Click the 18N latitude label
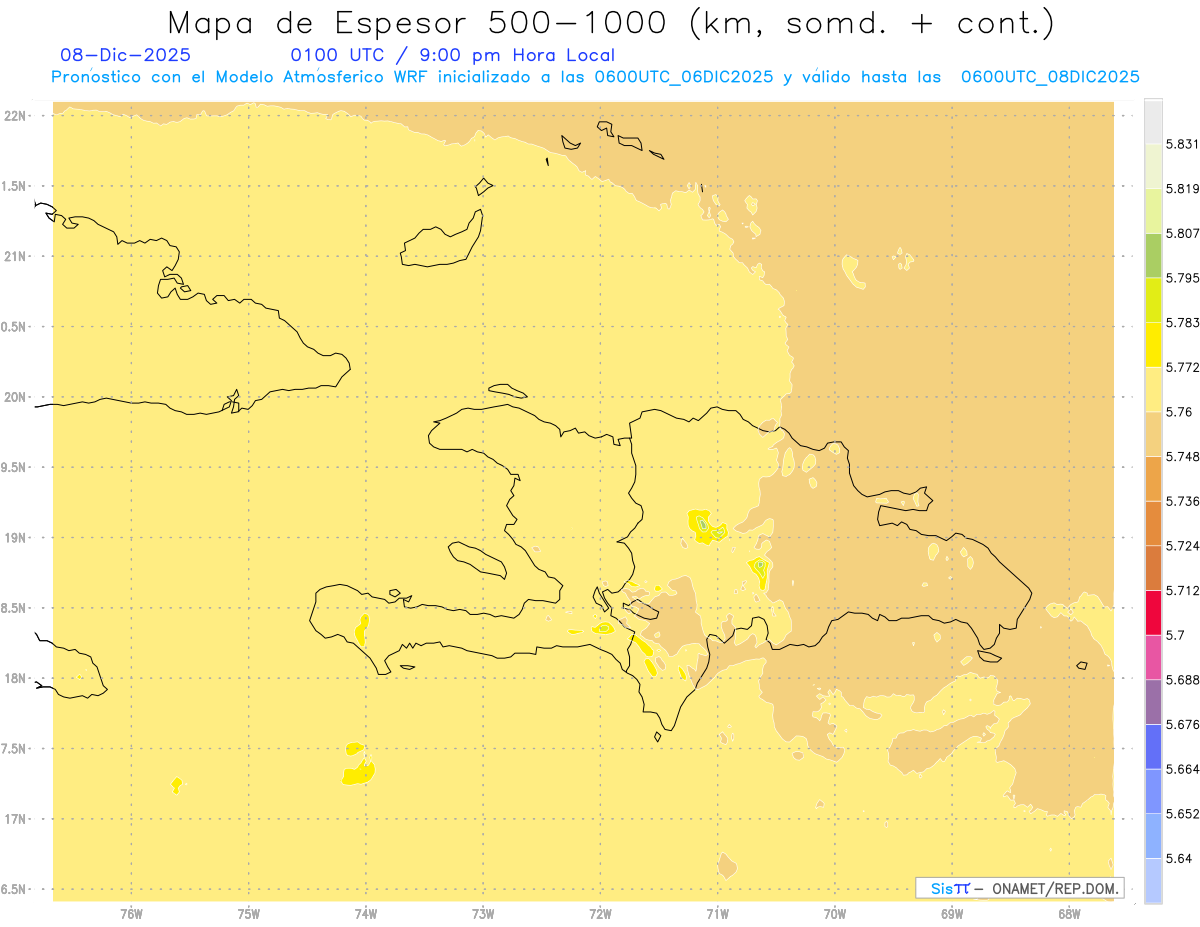This screenshot has height=927, width=1200. click(15, 678)
